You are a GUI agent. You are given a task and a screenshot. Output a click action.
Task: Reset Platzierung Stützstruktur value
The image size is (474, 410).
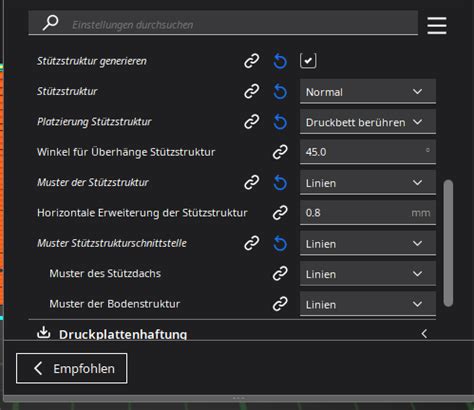(x=280, y=122)
